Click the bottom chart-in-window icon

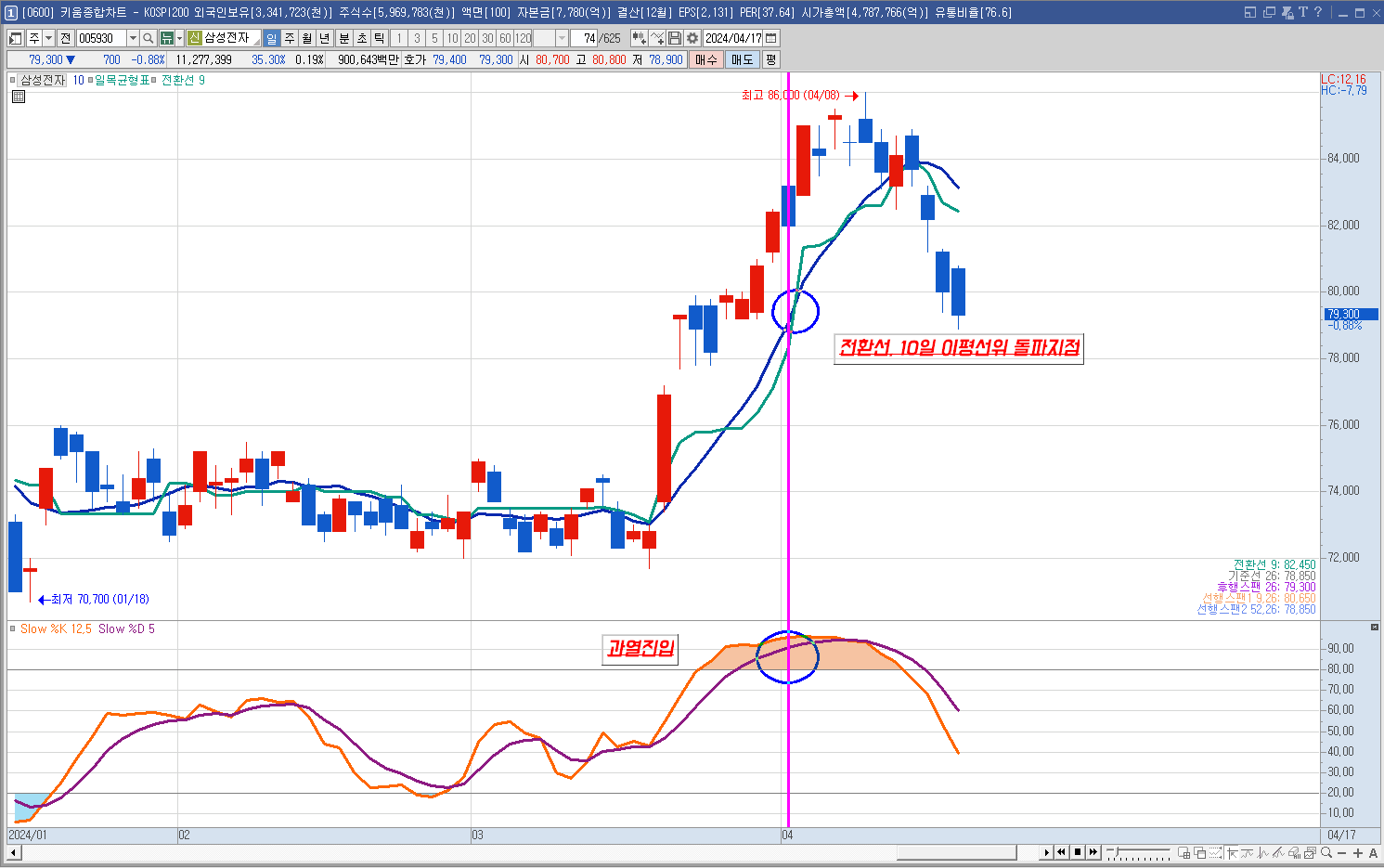tap(1310, 852)
